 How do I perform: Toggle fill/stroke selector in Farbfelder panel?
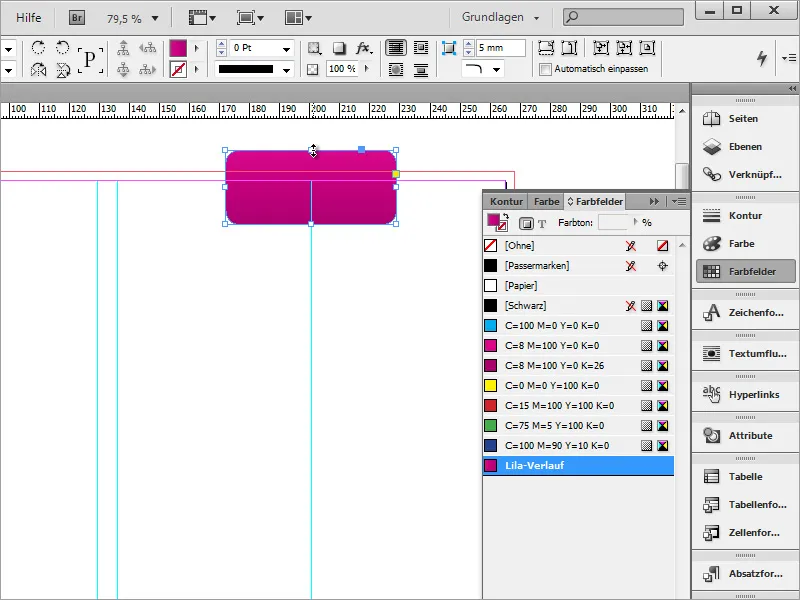coord(497,222)
